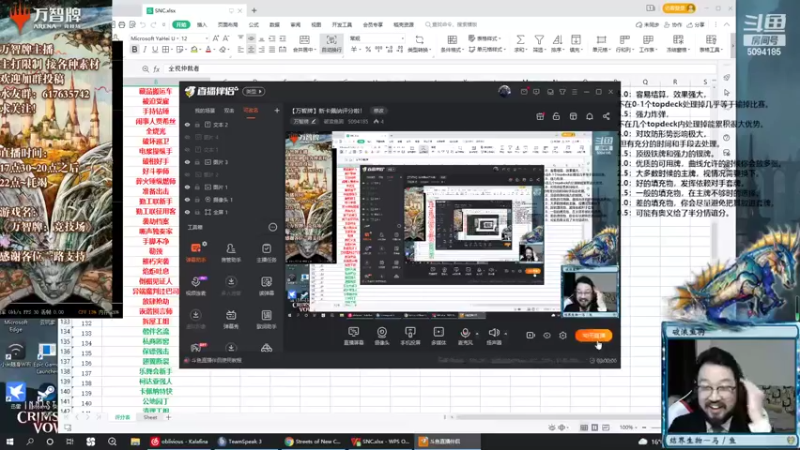Viewport: 800px width, 450px height.
Task: Click the Undo arrow in WPS quick toolbar
Action: pyautogui.click(x=142, y=24)
